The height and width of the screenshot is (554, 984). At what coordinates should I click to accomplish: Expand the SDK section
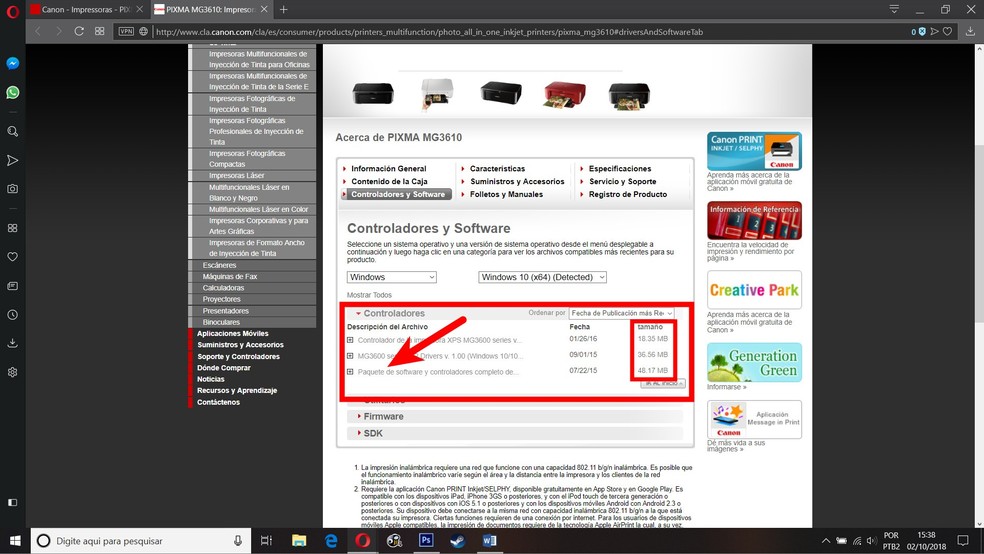pyautogui.click(x=370, y=434)
